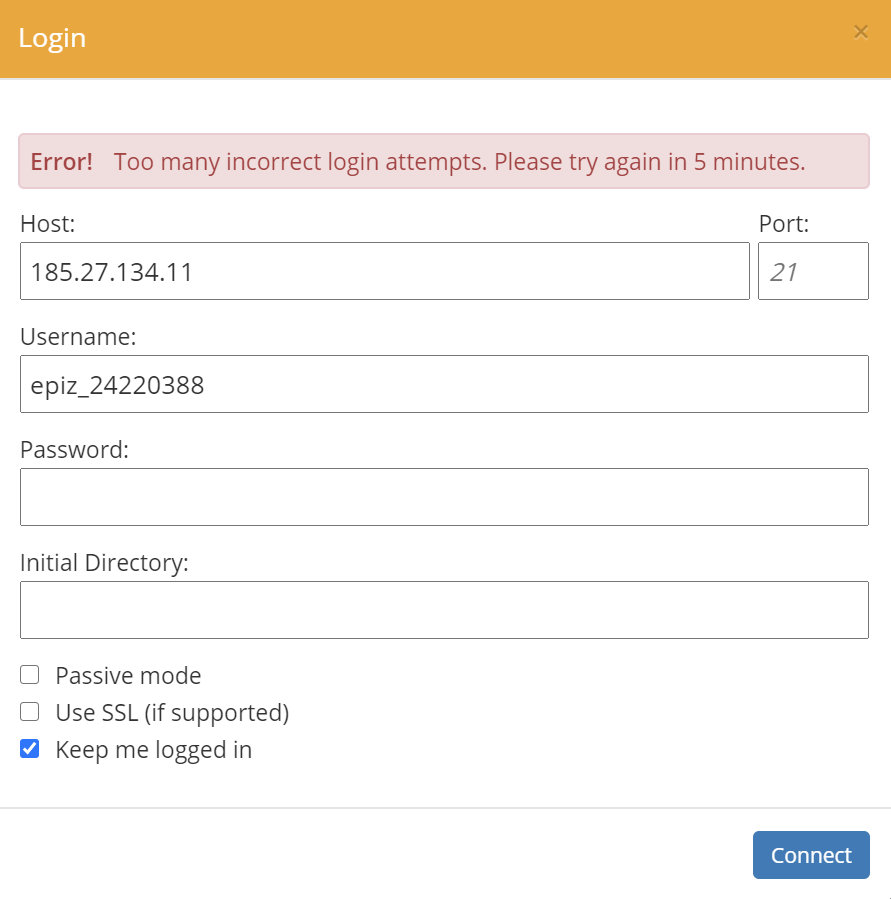Screen dimensions: 891x899
Task: Enable the Passive mode checkbox
Action: click(x=30, y=675)
